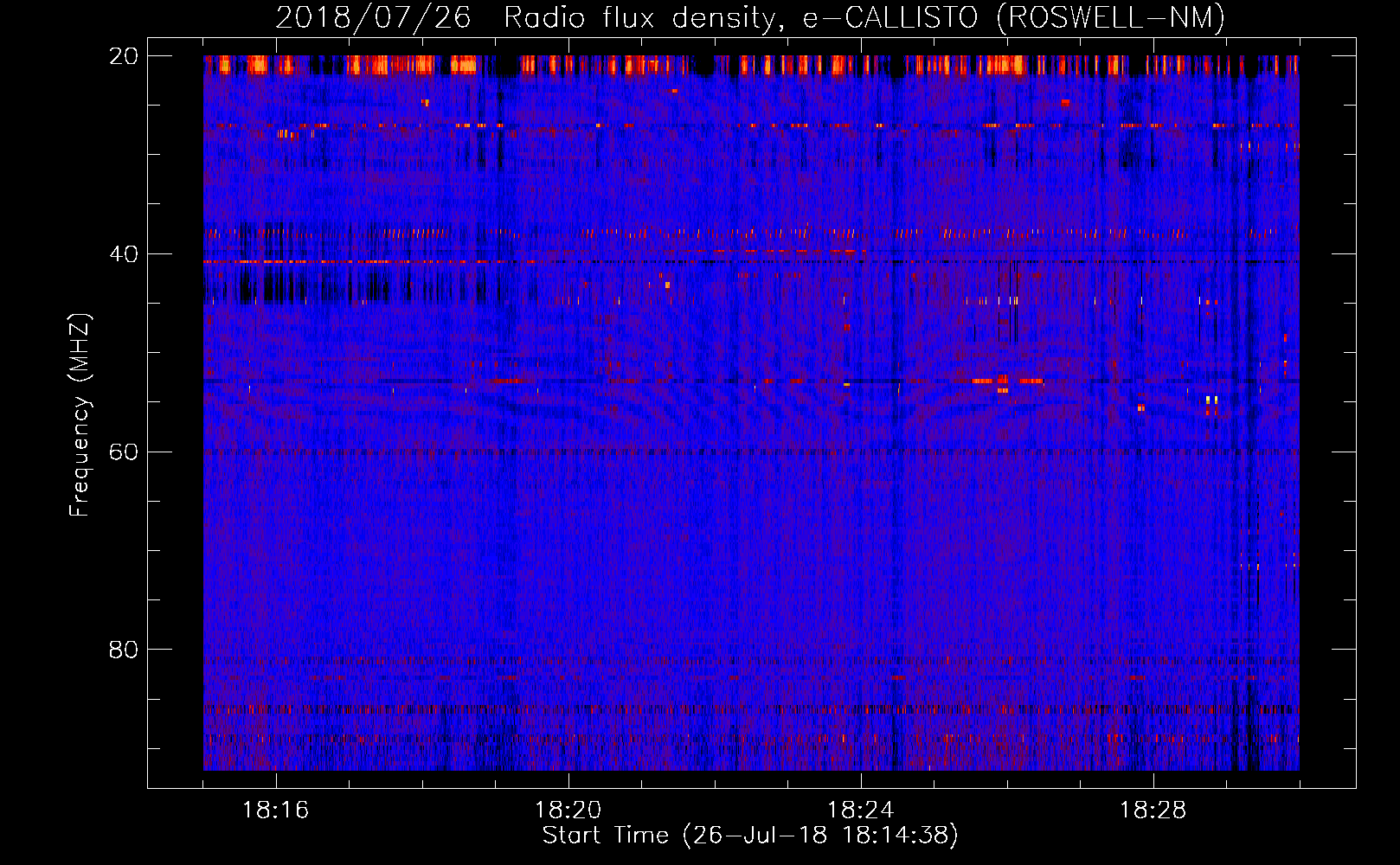Screen dimensions: 1400x865
Task: Click the '18:28' time tick label
Action: tap(1153, 810)
